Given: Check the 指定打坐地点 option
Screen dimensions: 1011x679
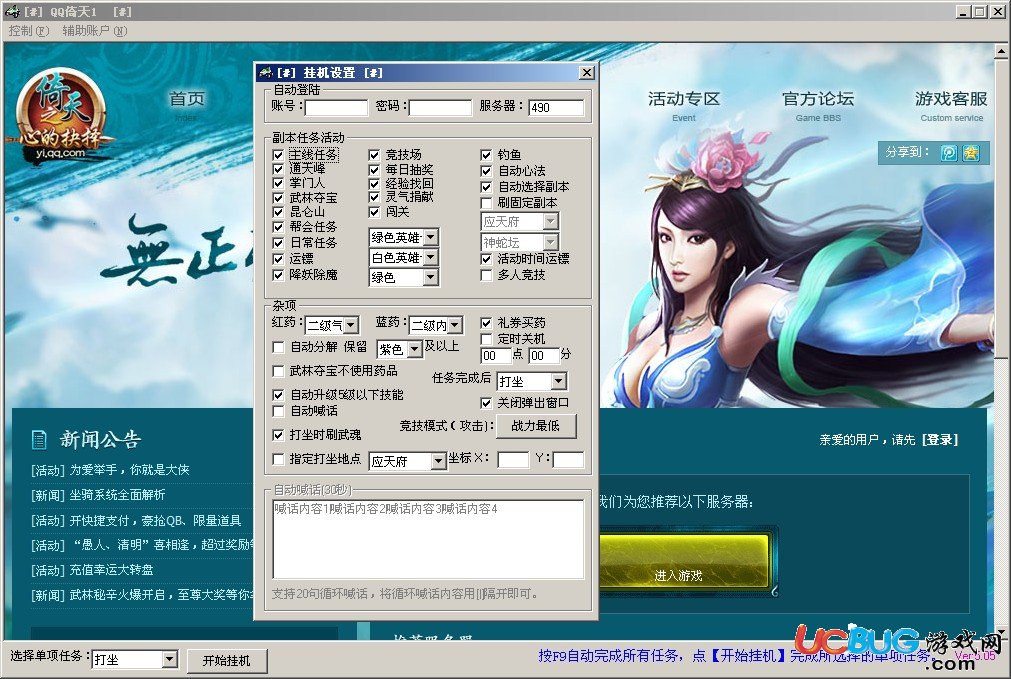Looking at the screenshot, I should click(278, 459).
